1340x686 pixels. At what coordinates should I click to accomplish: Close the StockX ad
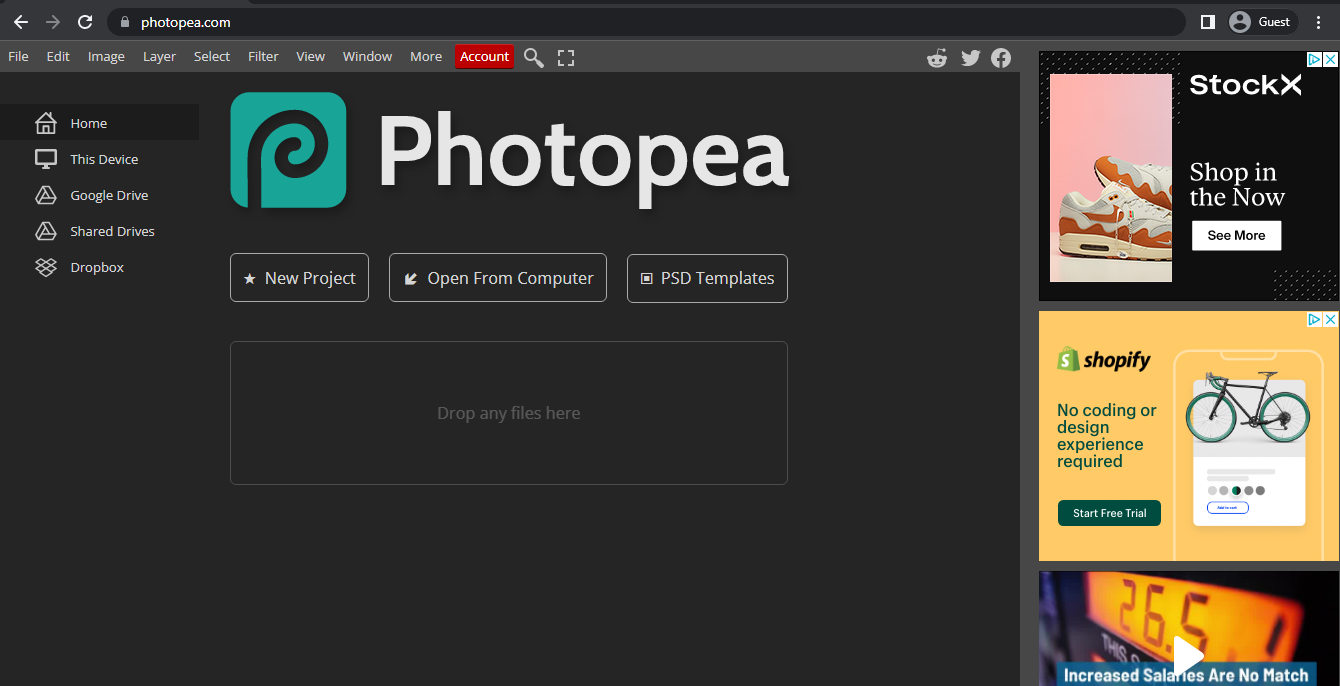pyautogui.click(x=1331, y=60)
